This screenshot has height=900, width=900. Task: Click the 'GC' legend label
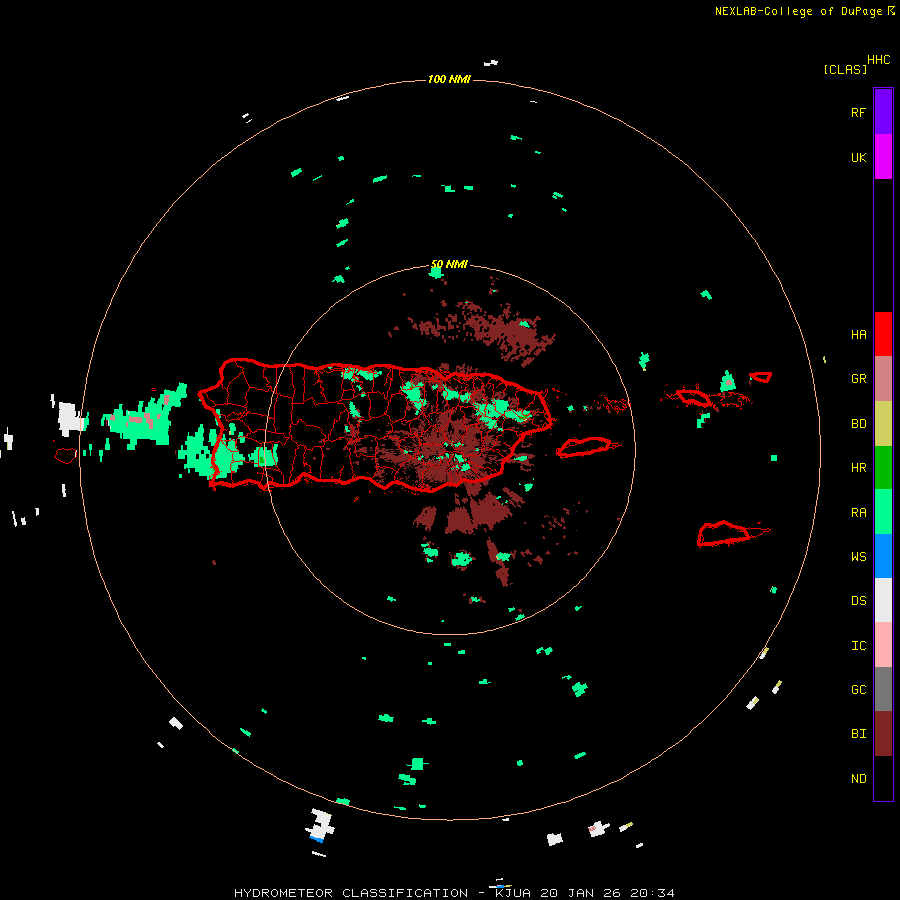(858, 690)
